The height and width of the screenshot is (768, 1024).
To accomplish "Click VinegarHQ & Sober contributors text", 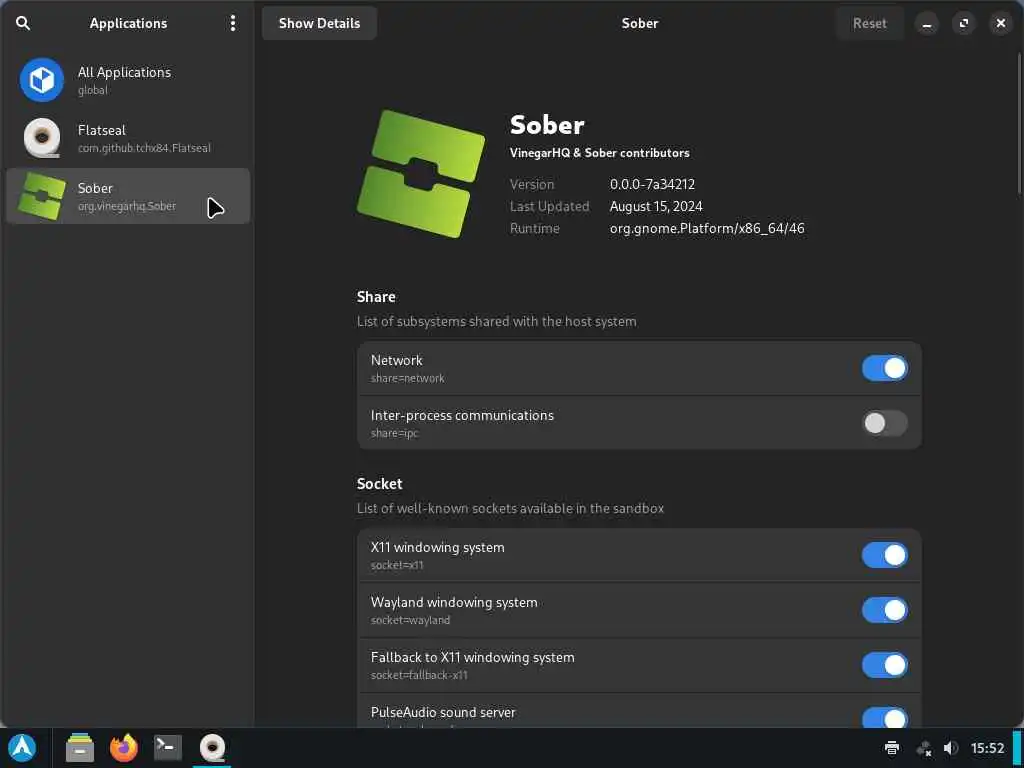I will click(599, 153).
